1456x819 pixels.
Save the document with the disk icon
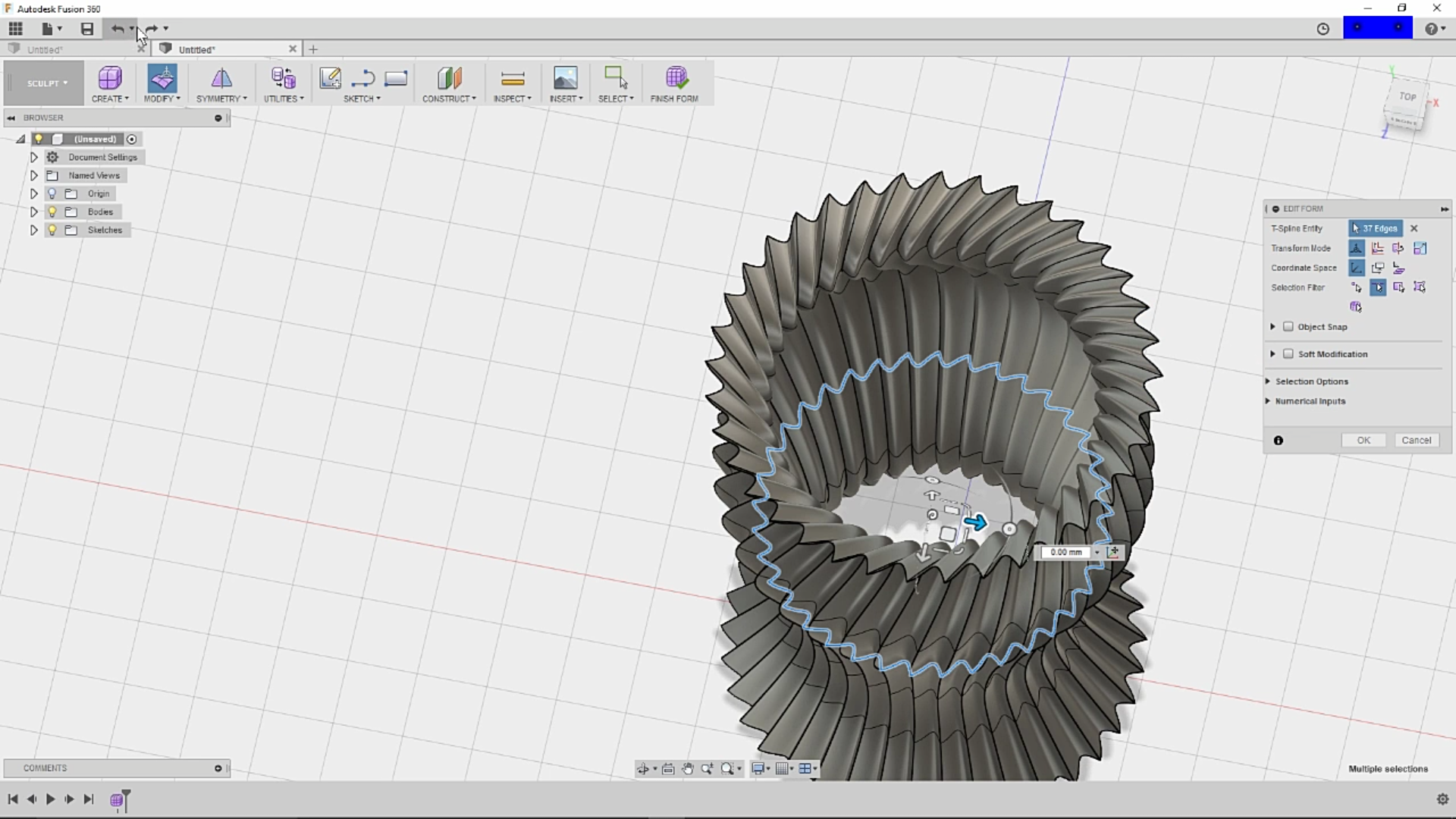(x=87, y=29)
